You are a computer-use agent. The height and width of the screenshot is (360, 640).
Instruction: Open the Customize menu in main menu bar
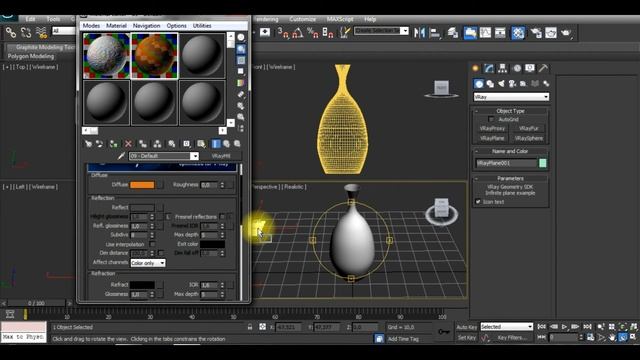pyautogui.click(x=302, y=19)
